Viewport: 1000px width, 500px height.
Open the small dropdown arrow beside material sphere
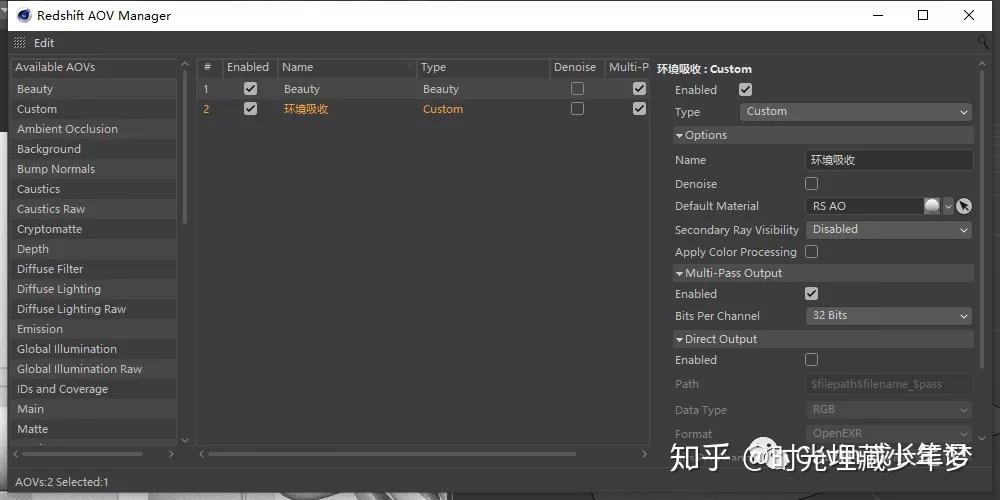point(948,206)
